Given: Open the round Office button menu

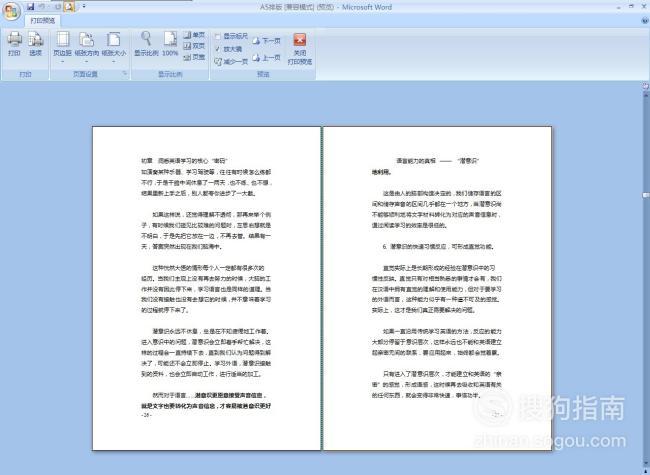Looking at the screenshot, I should pos(12,11).
